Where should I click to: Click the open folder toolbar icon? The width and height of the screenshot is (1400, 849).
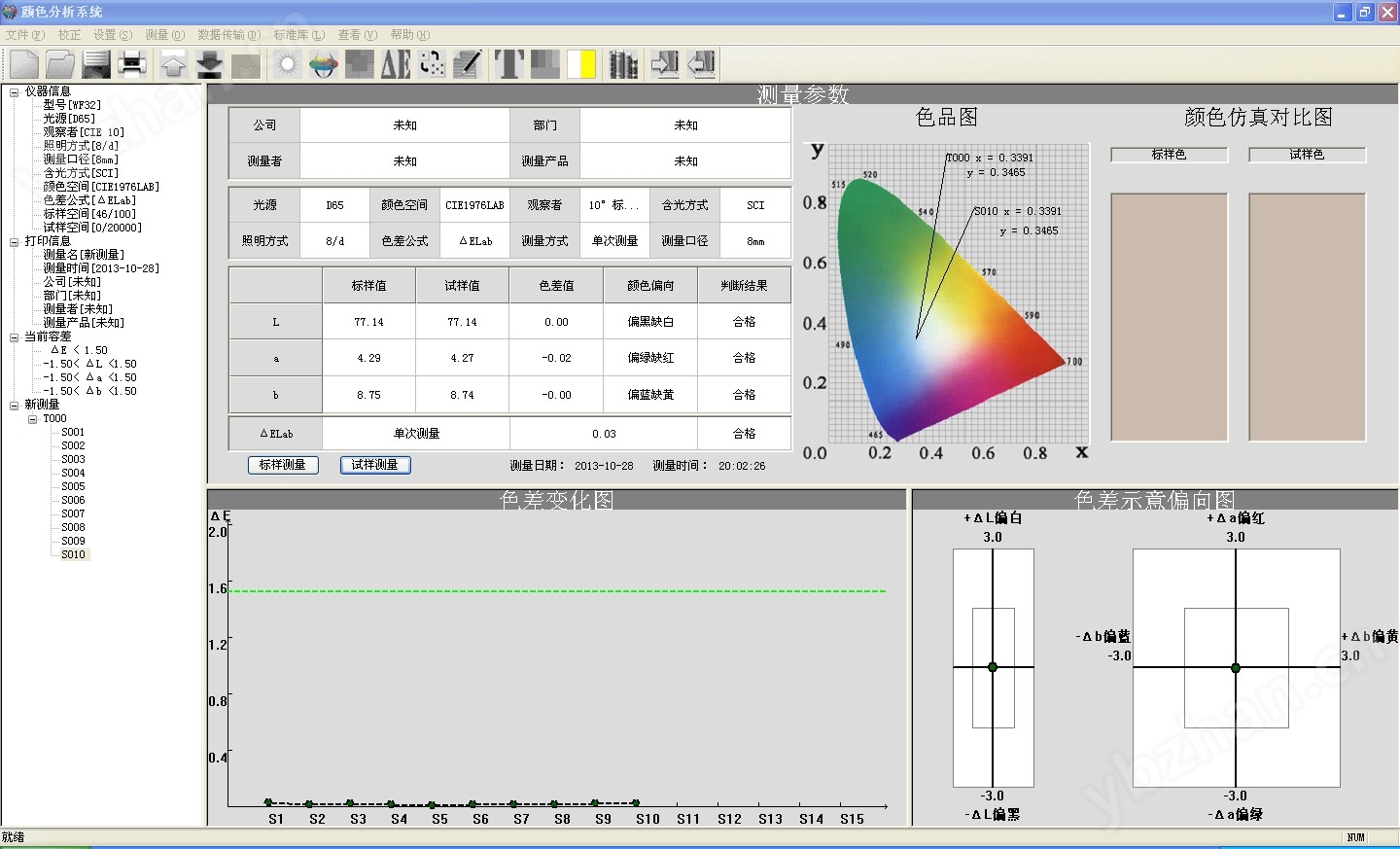click(60, 64)
